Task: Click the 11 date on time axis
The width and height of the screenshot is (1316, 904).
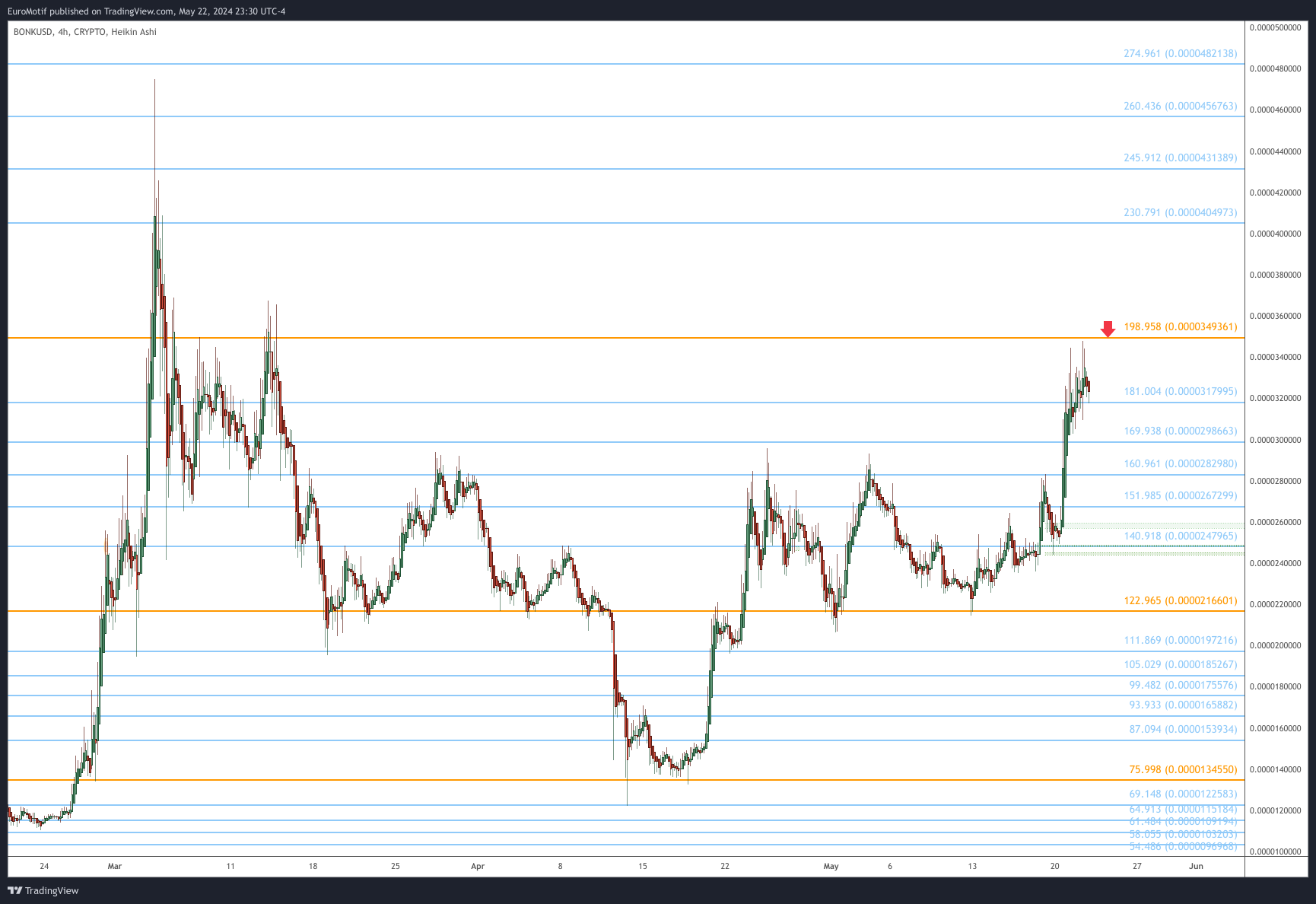Action: [230, 866]
